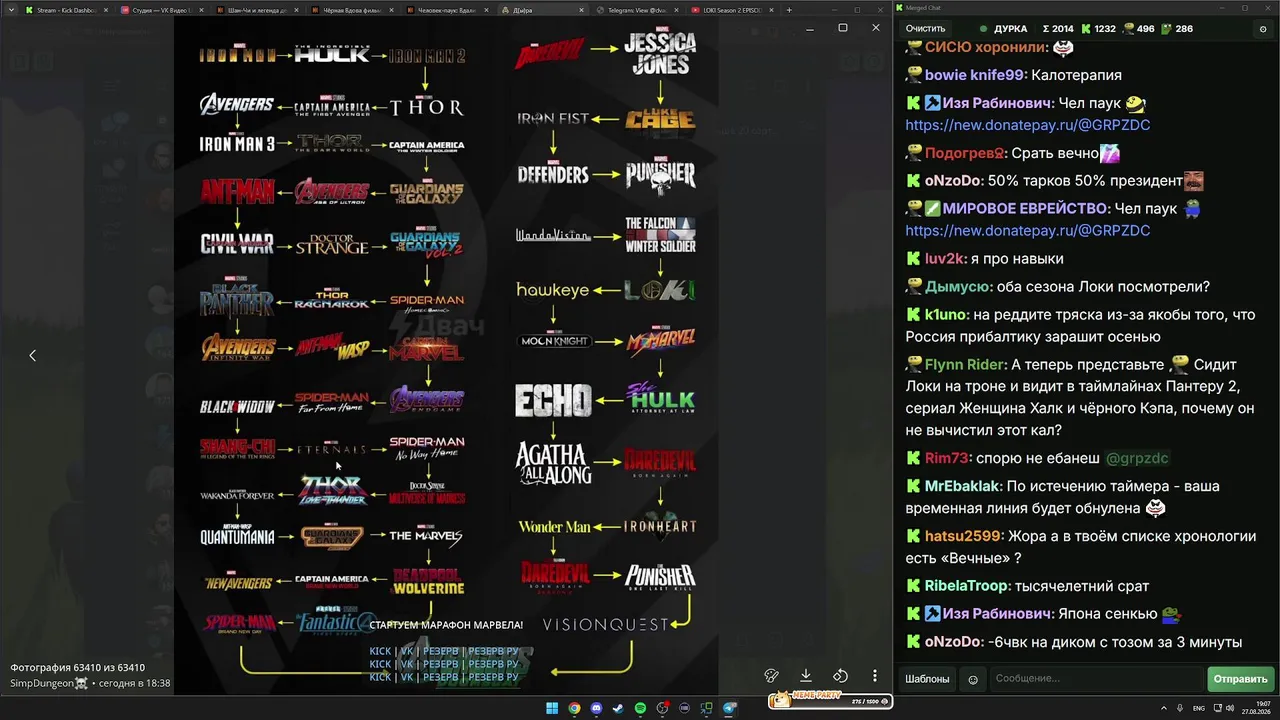Click the Фотография 63410 из 63410 counter
This screenshot has height=720, width=1280.
(78, 667)
